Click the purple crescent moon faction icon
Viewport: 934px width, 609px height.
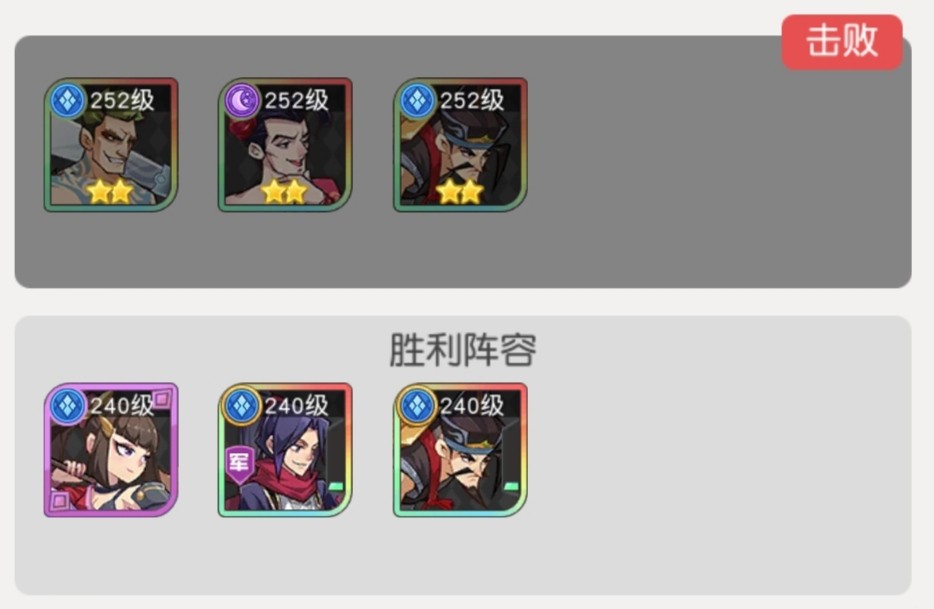pos(242,100)
